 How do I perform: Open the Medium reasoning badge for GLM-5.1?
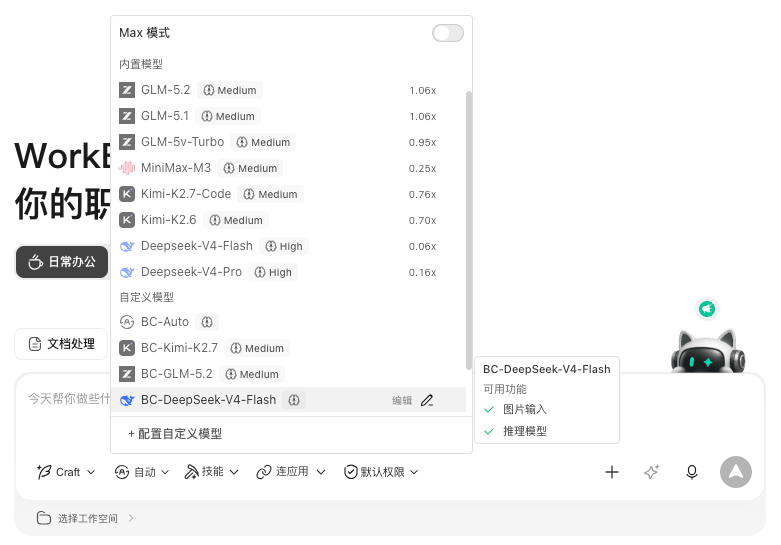click(228, 116)
